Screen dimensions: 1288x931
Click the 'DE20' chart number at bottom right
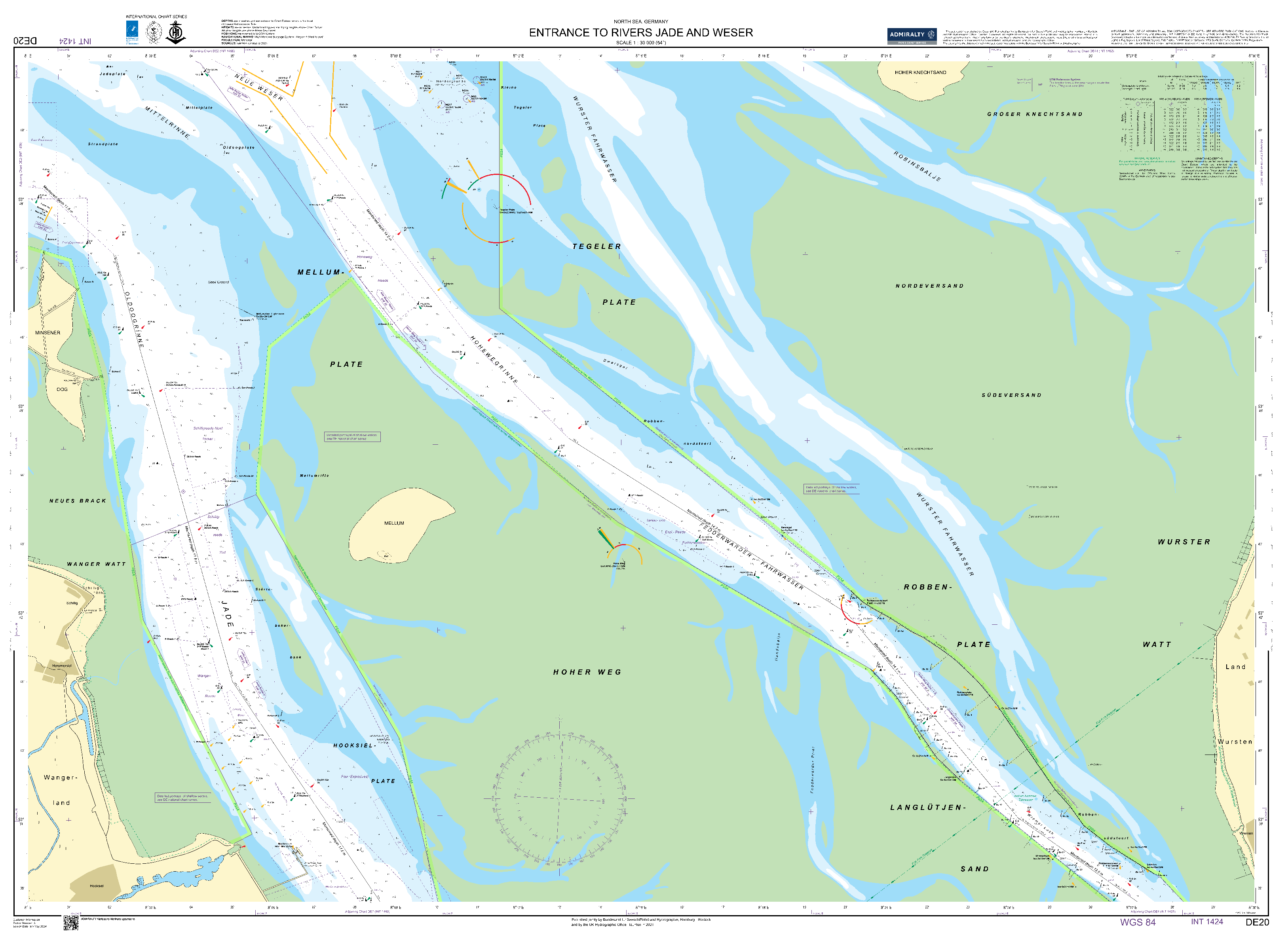1257,922
